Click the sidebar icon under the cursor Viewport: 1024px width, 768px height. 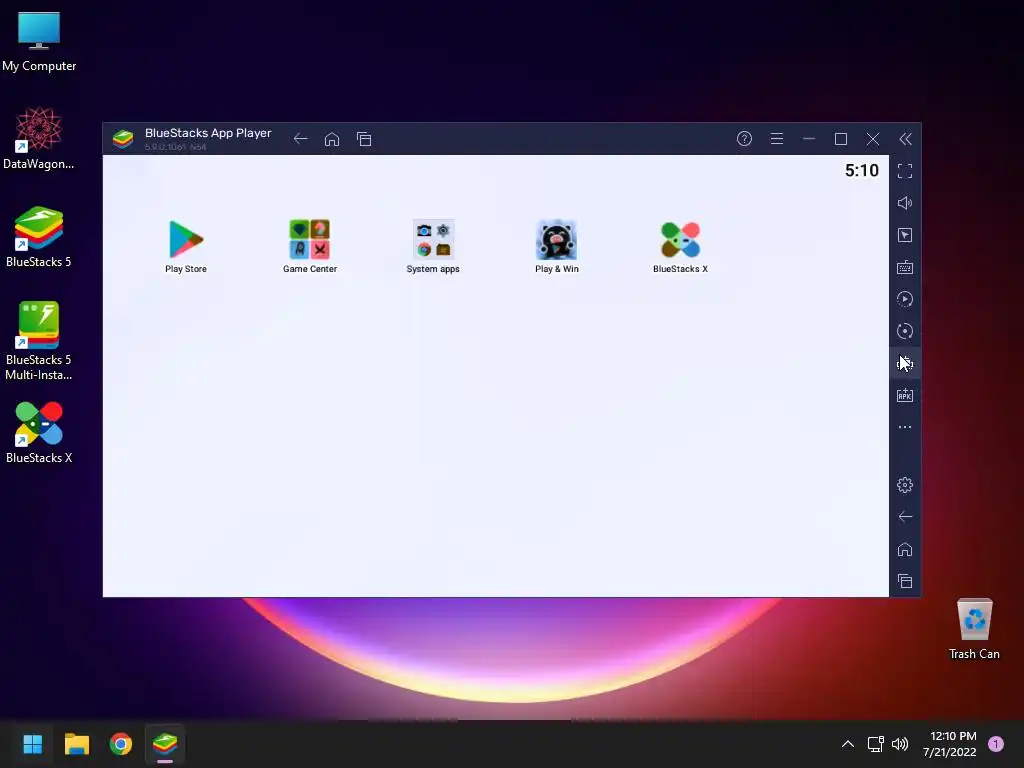(905, 363)
